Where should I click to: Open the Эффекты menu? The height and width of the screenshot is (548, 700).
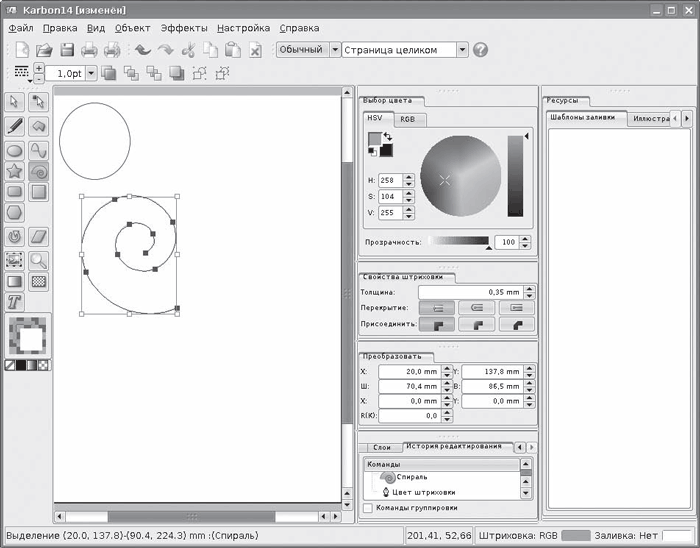(184, 28)
